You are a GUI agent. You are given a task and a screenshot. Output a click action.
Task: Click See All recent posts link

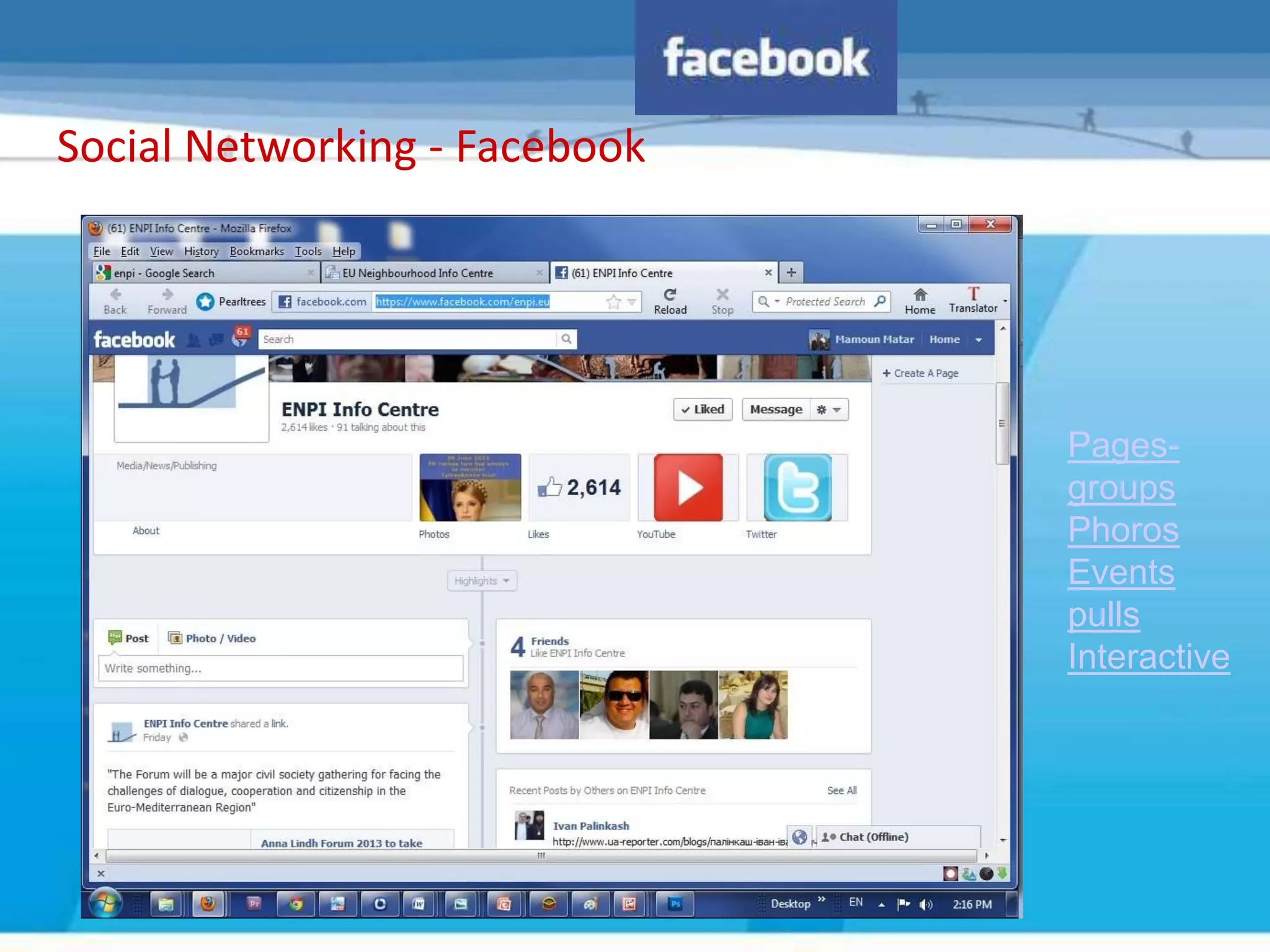(x=841, y=790)
